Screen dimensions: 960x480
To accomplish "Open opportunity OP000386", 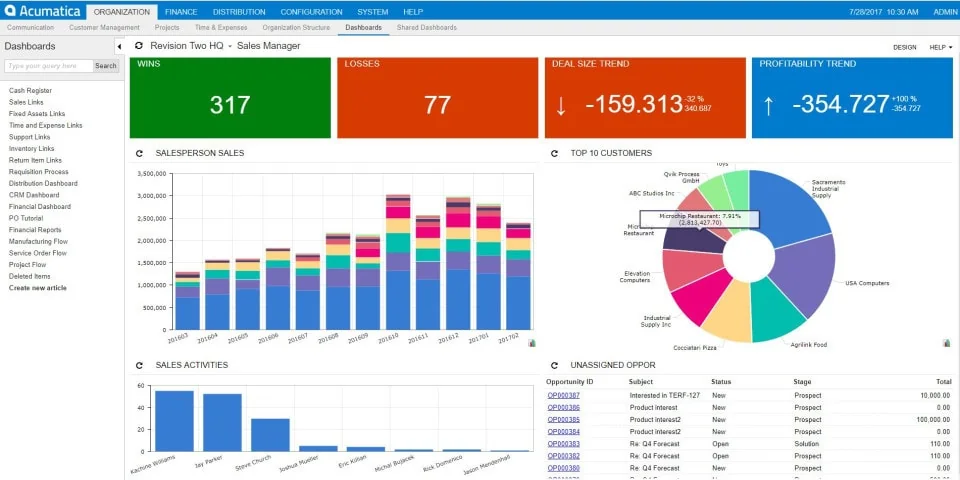I will [563, 408].
